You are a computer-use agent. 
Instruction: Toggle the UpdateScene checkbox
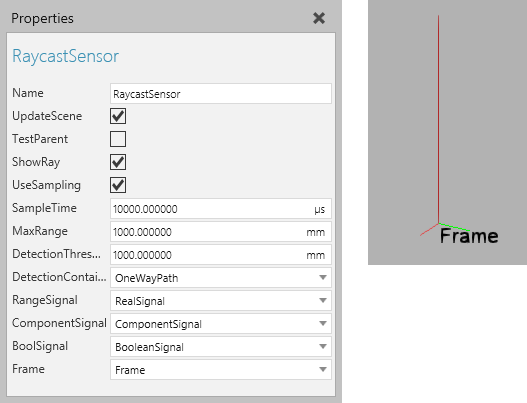[118, 116]
